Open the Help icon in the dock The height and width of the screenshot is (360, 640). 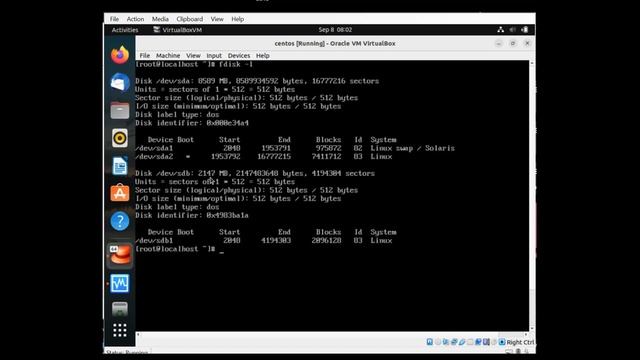[x=120, y=222]
